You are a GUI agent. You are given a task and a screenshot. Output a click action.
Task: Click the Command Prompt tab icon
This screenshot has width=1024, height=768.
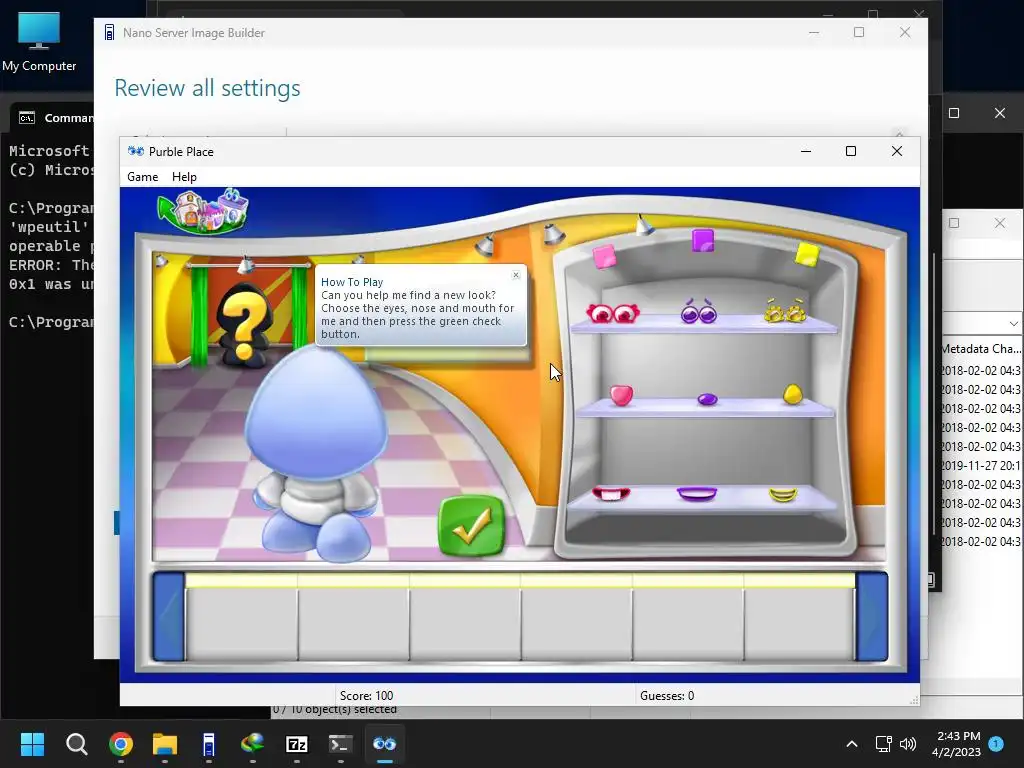(27, 118)
